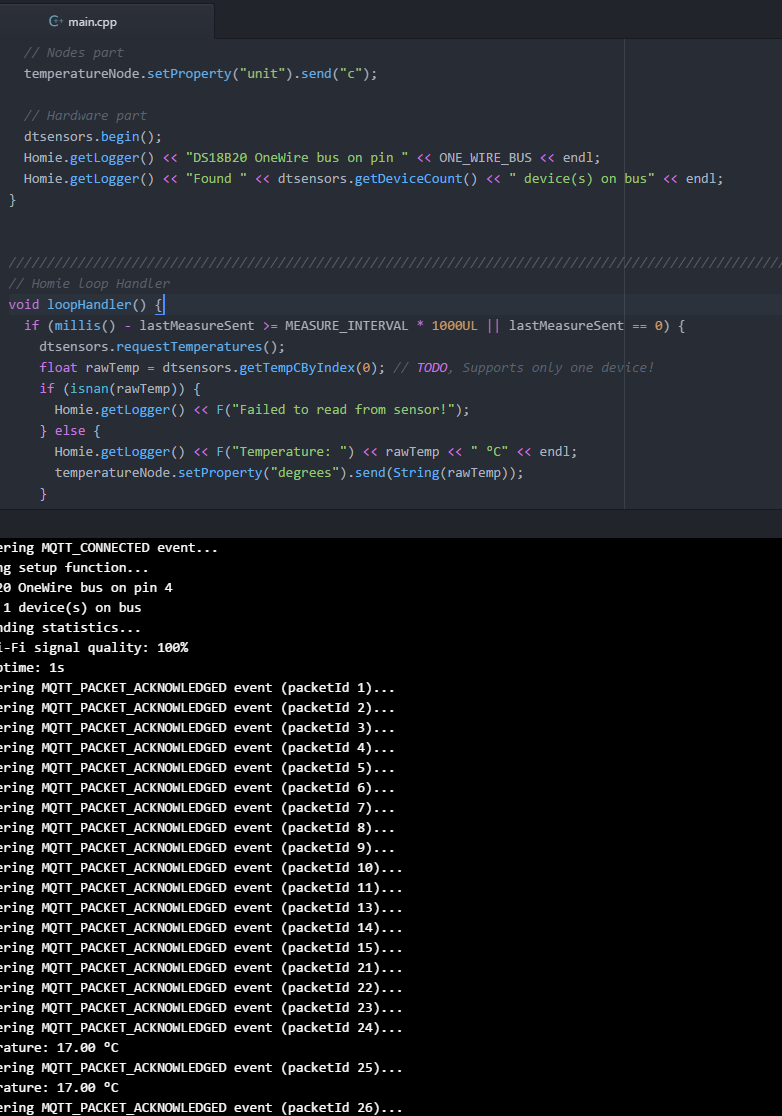Click the 1000UL numeric literal
Viewport: 782px width, 1116px height.
coord(454,325)
